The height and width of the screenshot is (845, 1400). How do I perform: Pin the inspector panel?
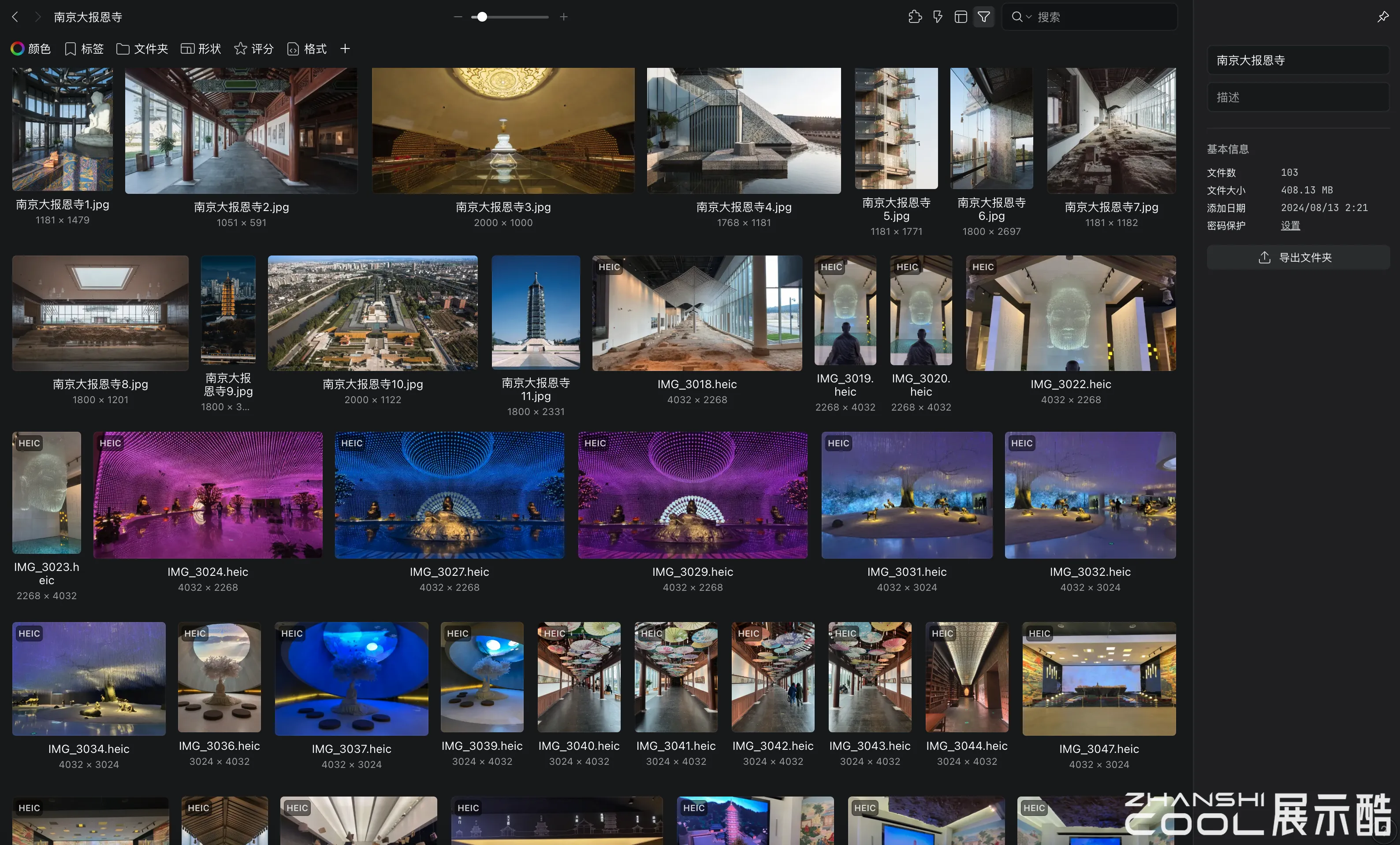1383,17
